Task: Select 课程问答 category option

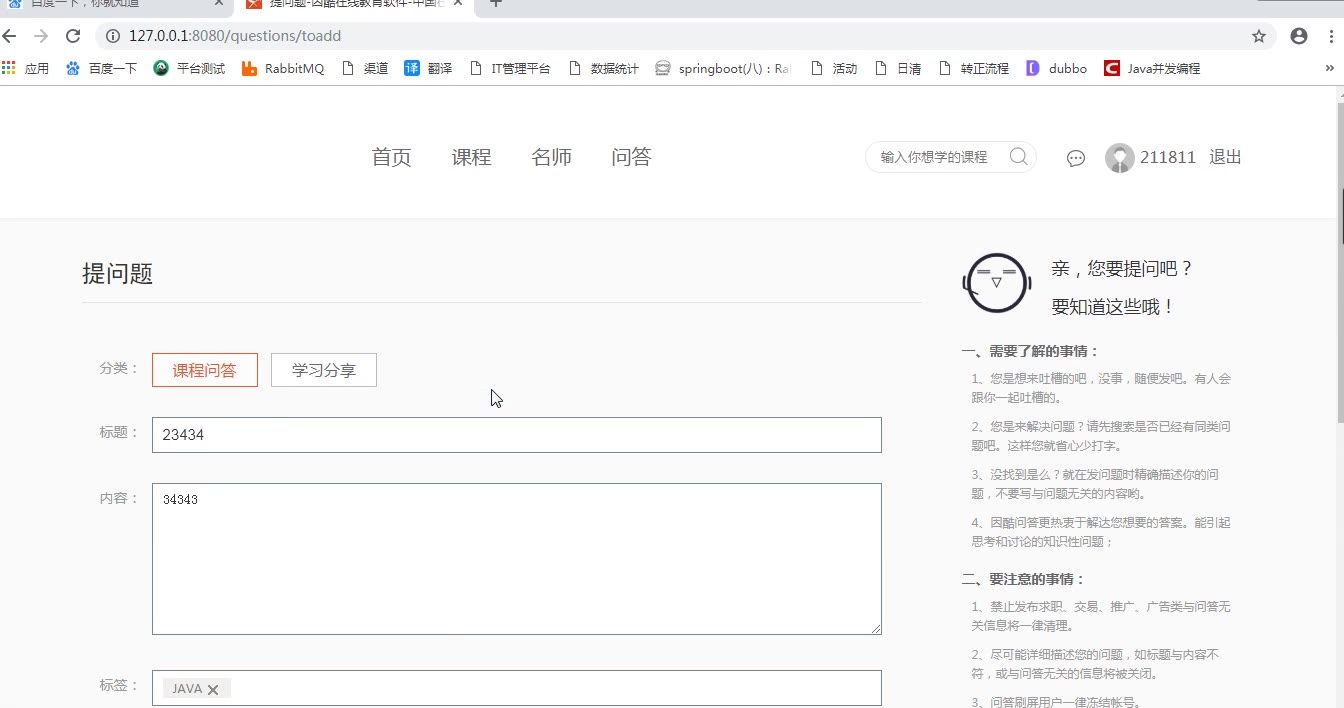Action: pyautogui.click(x=205, y=370)
